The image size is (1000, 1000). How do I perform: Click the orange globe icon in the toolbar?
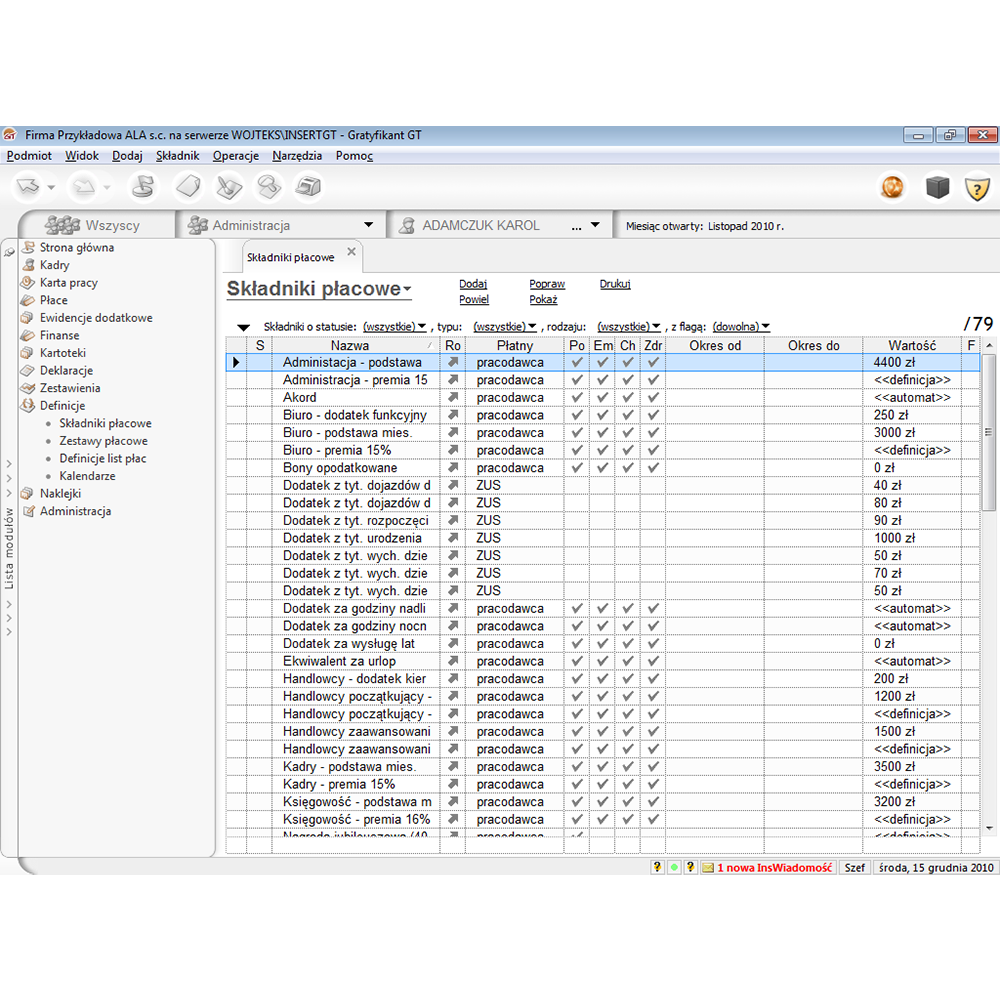coord(891,187)
